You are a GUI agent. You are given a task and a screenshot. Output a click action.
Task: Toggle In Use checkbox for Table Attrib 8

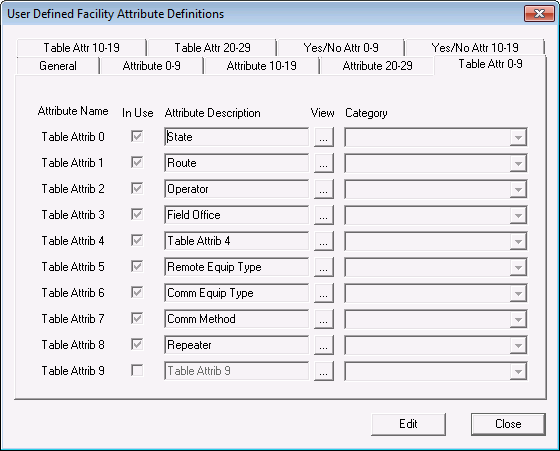(137, 345)
